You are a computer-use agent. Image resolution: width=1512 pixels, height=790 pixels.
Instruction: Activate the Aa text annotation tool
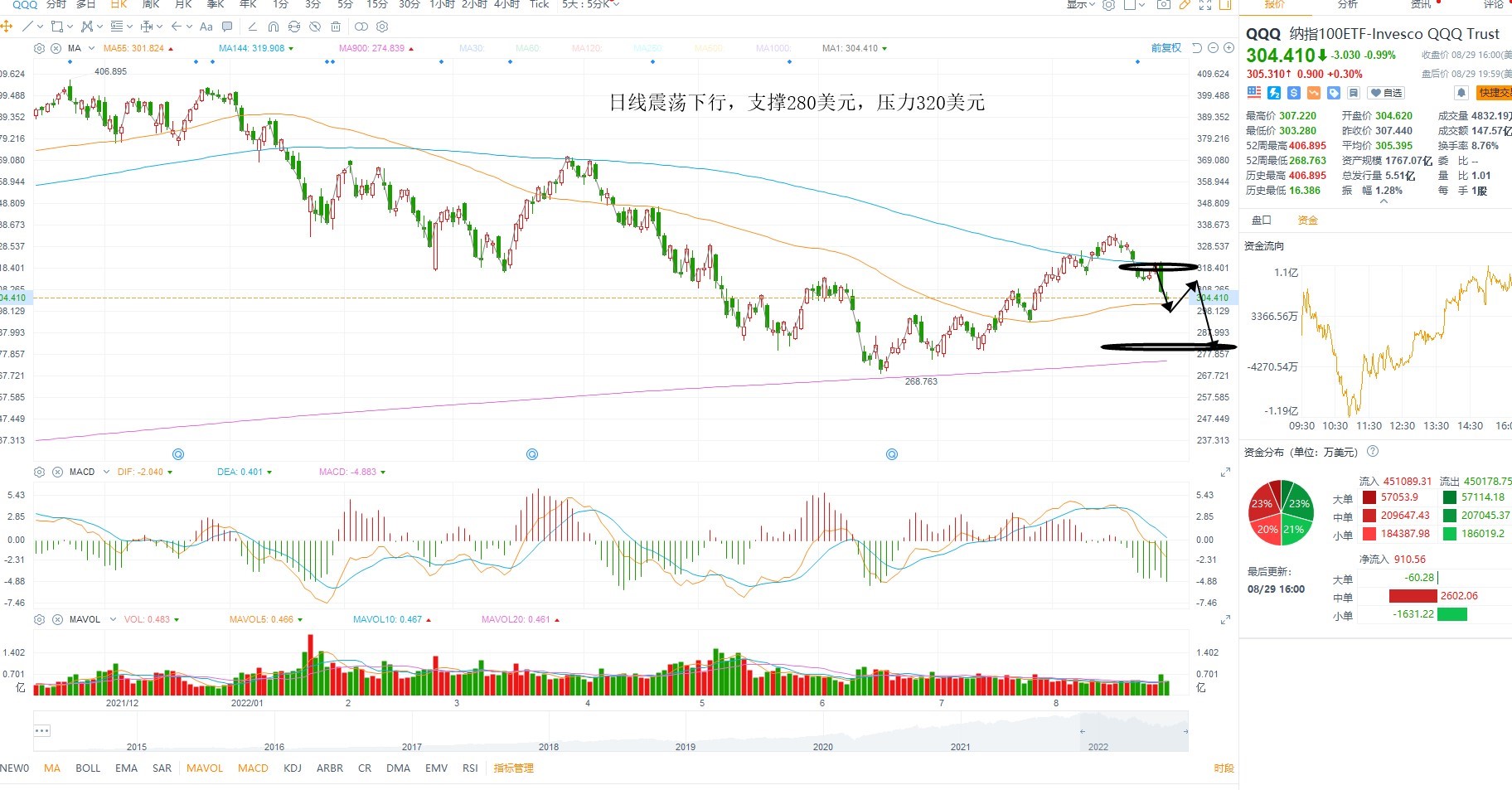(x=206, y=27)
